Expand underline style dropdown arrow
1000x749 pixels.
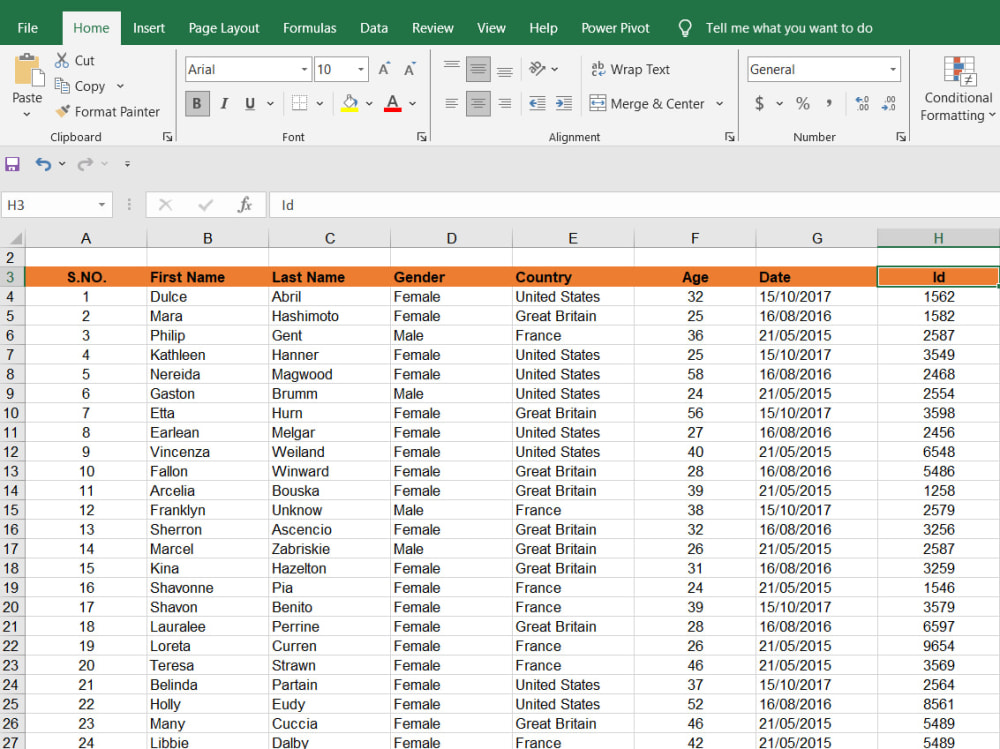[270, 103]
